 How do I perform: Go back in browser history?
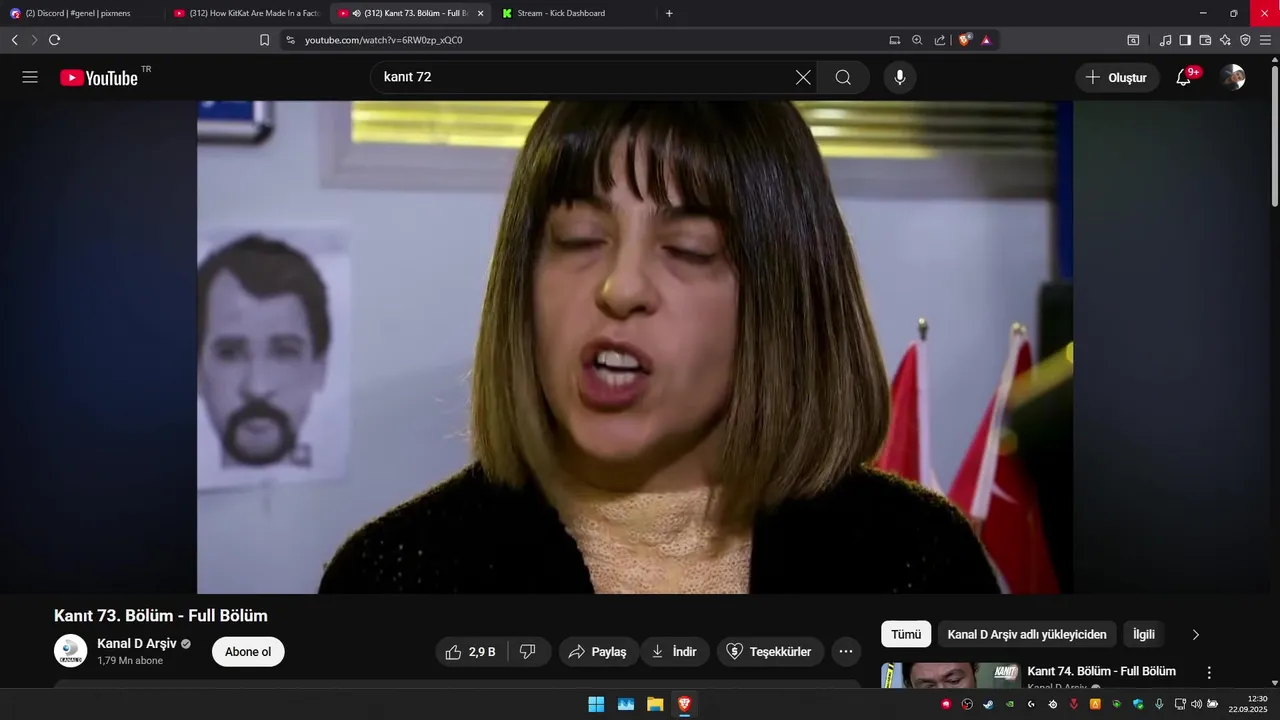14,40
